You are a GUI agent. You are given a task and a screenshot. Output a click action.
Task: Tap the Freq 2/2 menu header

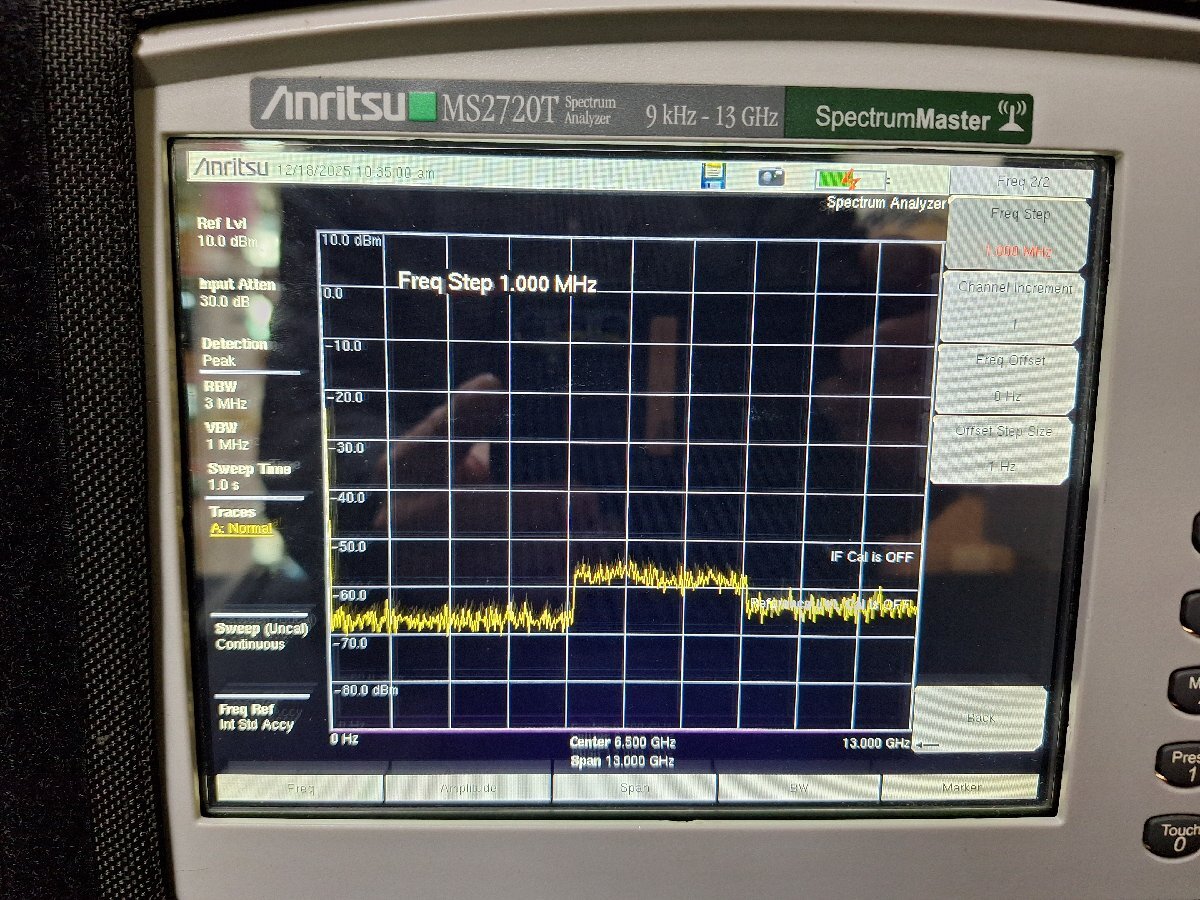(x=1021, y=182)
